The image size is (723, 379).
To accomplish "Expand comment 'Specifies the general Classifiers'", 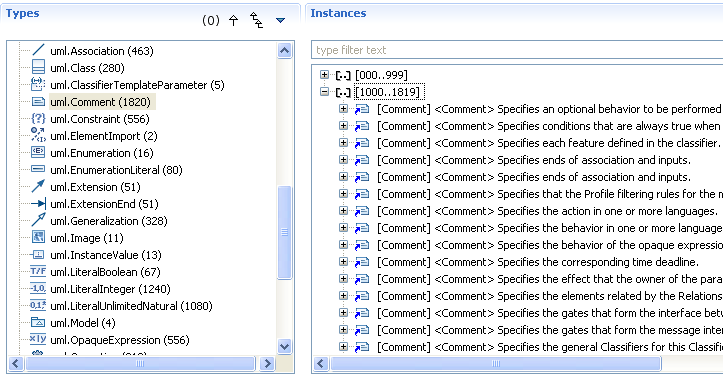I will [343, 347].
